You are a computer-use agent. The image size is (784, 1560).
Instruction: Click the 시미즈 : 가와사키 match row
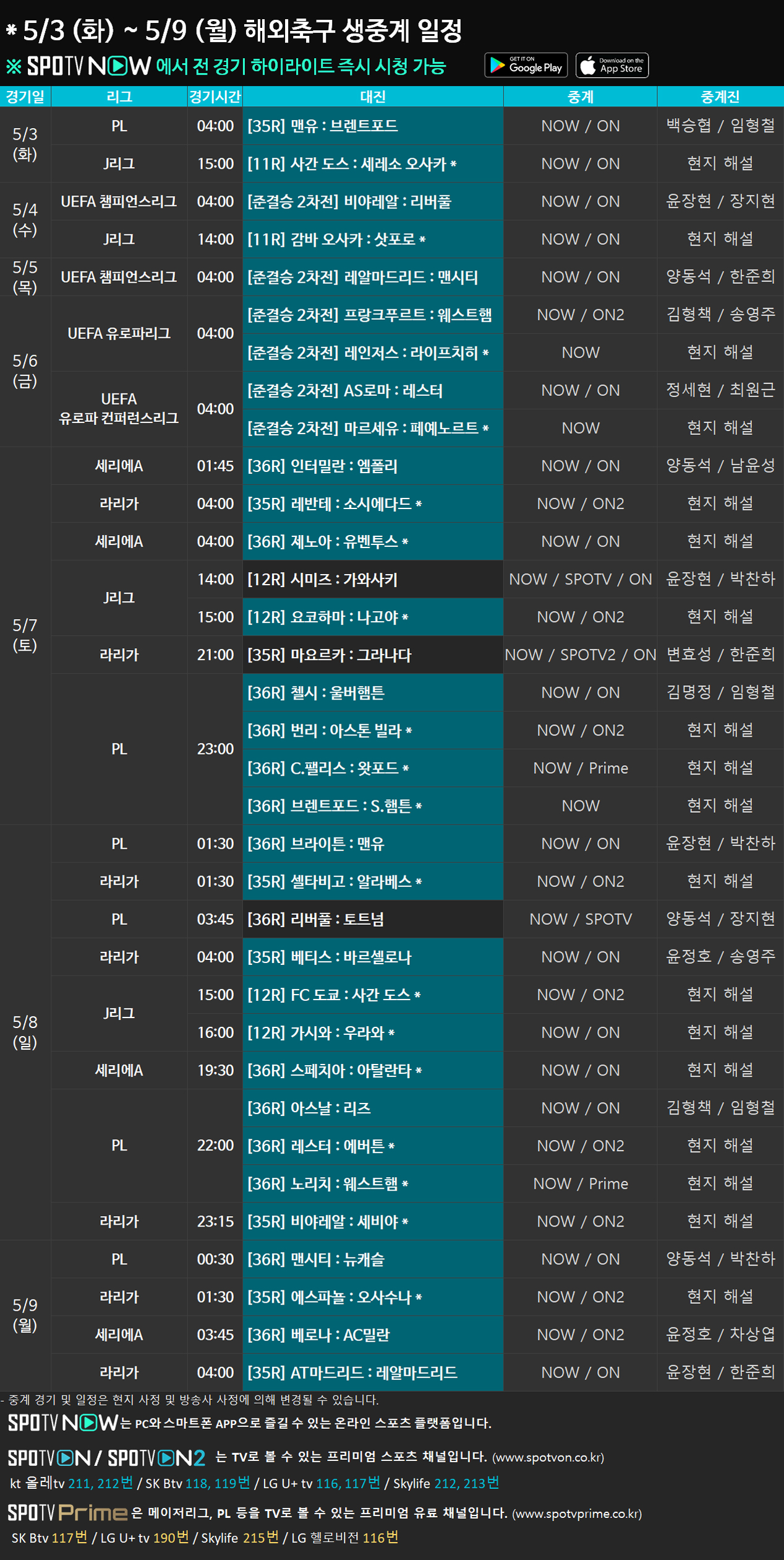(373, 580)
